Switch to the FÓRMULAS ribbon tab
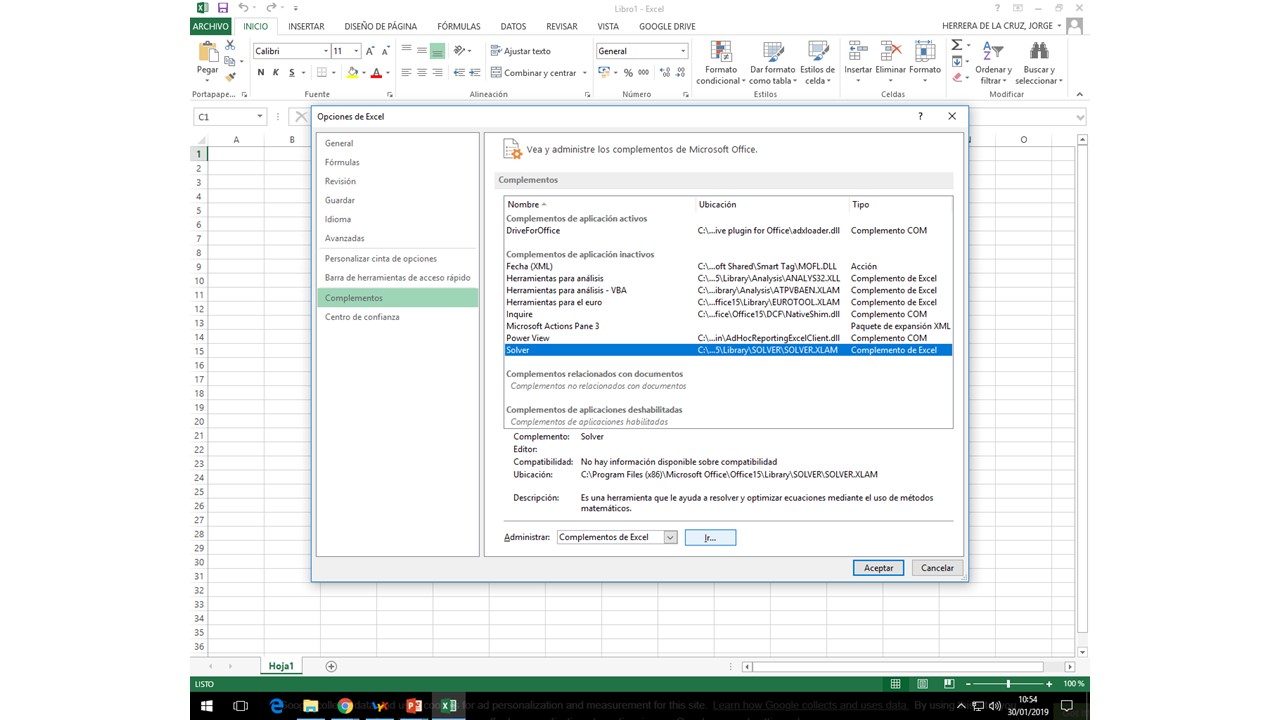This screenshot has height=720, width=1280. 458,26
